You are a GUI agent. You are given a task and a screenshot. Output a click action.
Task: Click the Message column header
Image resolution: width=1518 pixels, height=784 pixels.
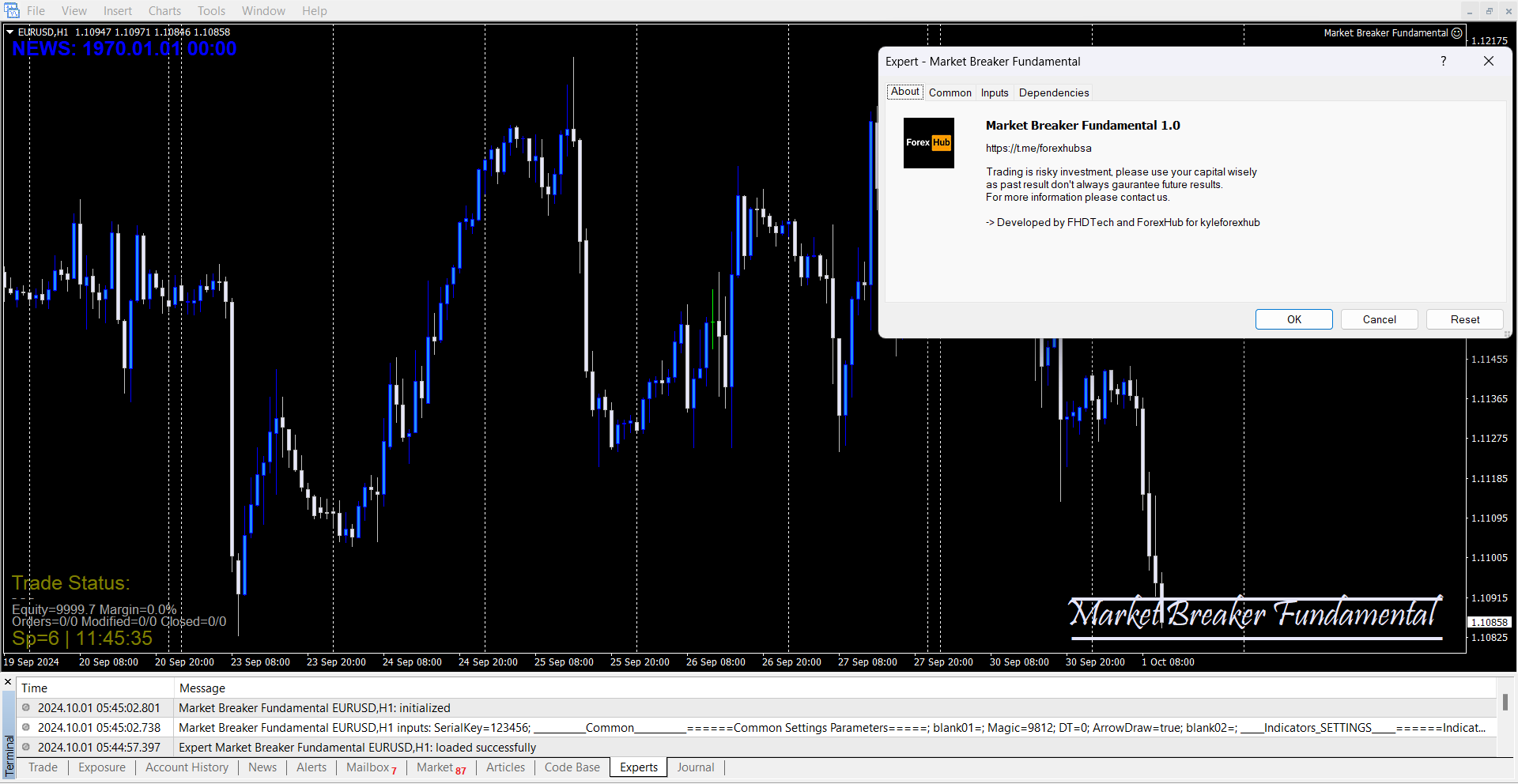[202, 688]
